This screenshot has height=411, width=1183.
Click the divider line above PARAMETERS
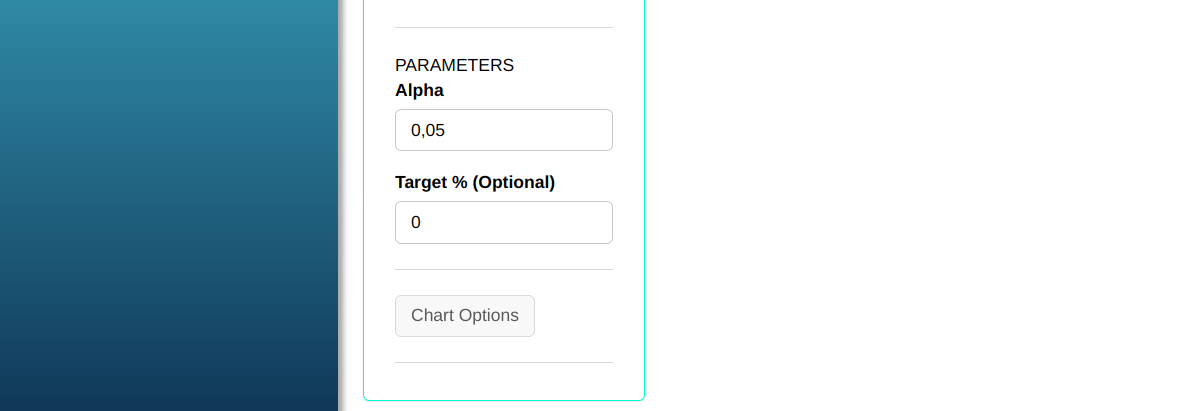pos(503,27)
